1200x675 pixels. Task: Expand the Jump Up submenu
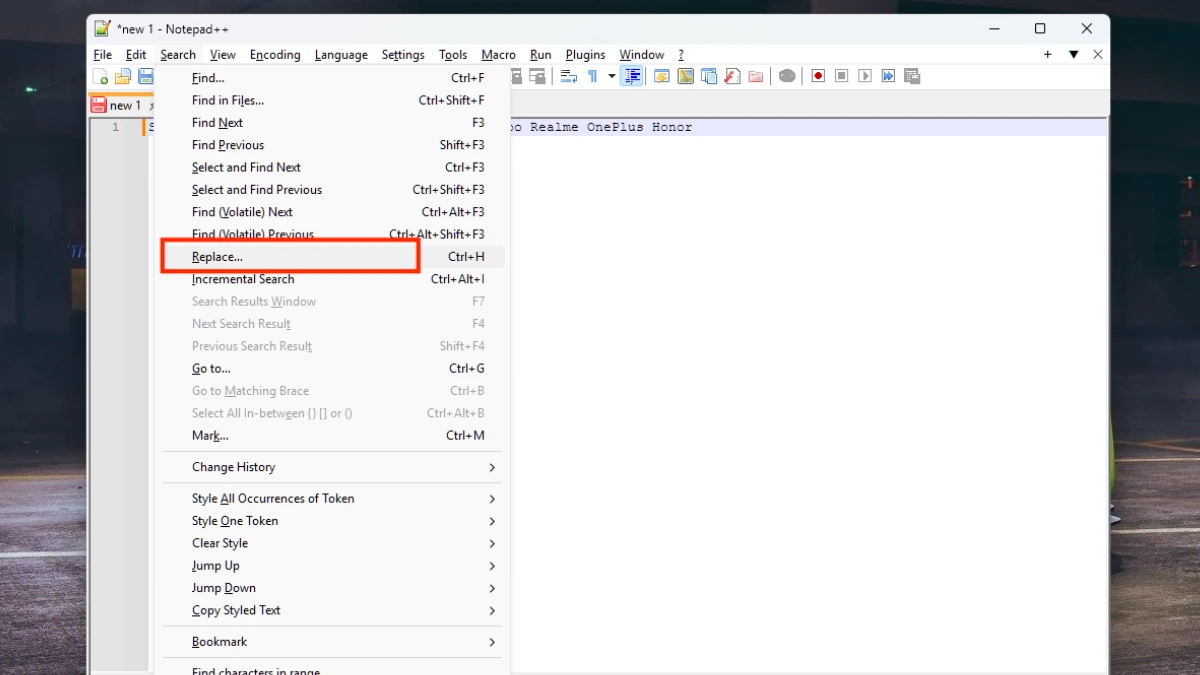click(x=334, y=566)
